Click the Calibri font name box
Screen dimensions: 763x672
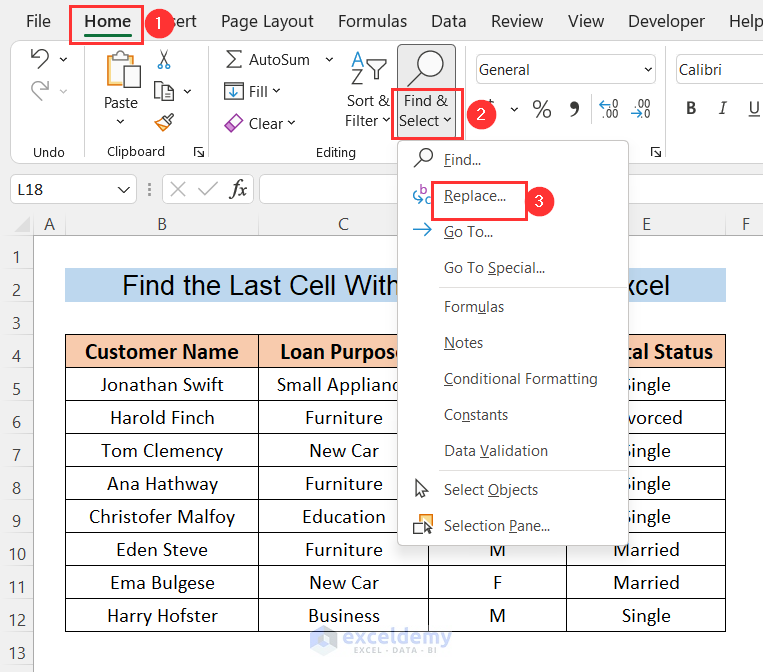(x=719, y=70)
